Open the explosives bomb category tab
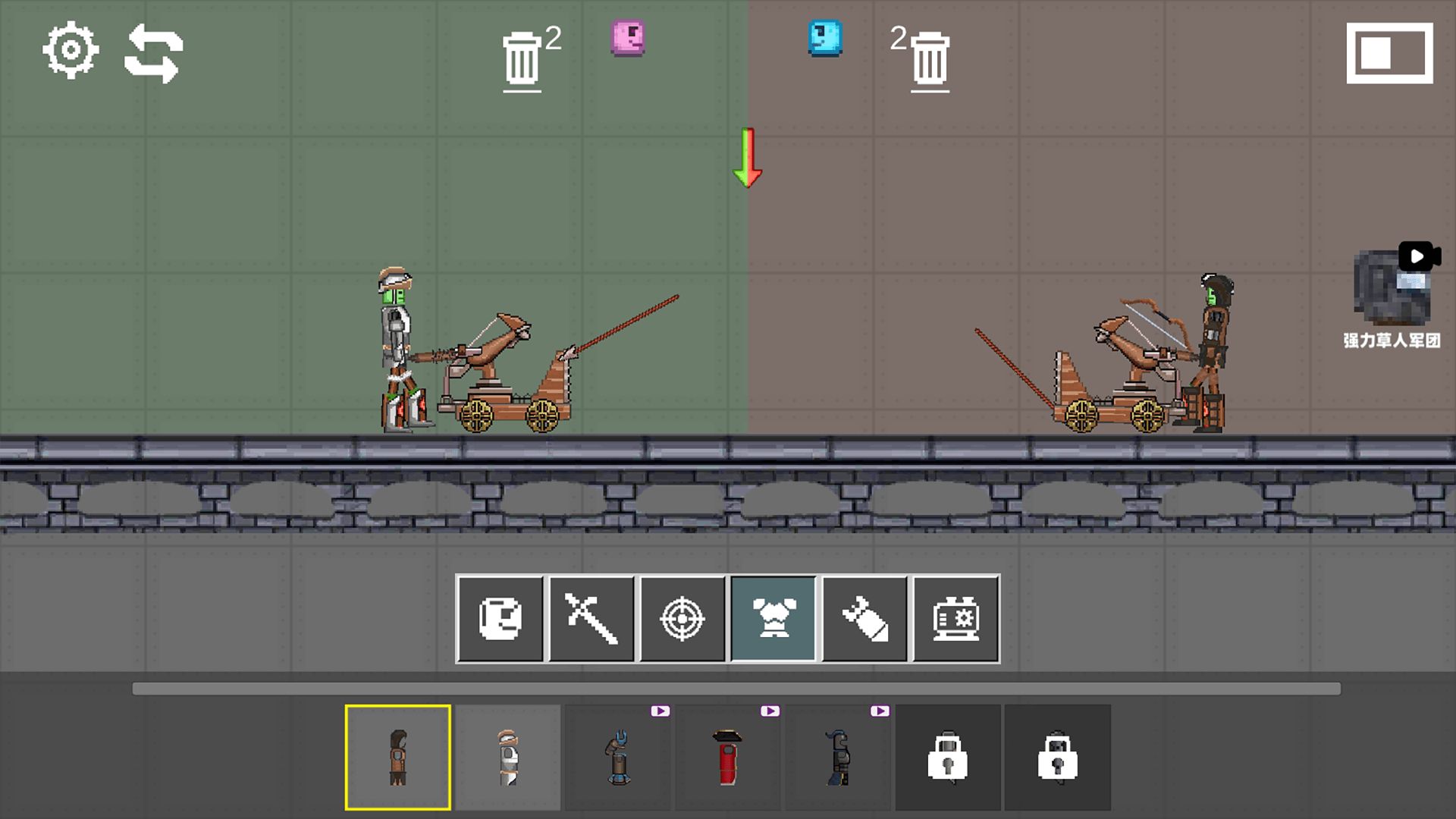1456x819 pixels. click(x=864, y=619)
